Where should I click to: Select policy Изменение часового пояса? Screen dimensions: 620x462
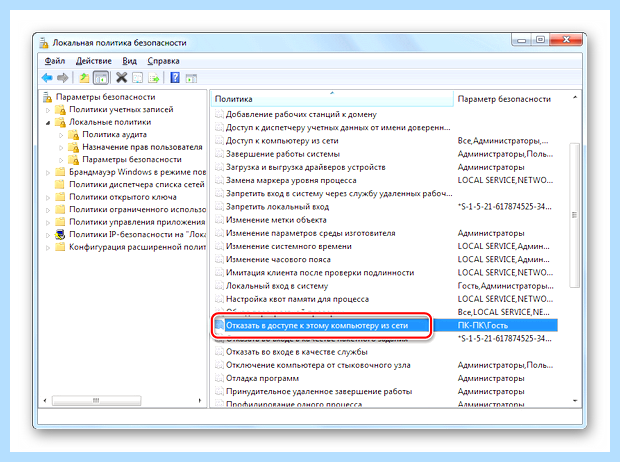278,259
